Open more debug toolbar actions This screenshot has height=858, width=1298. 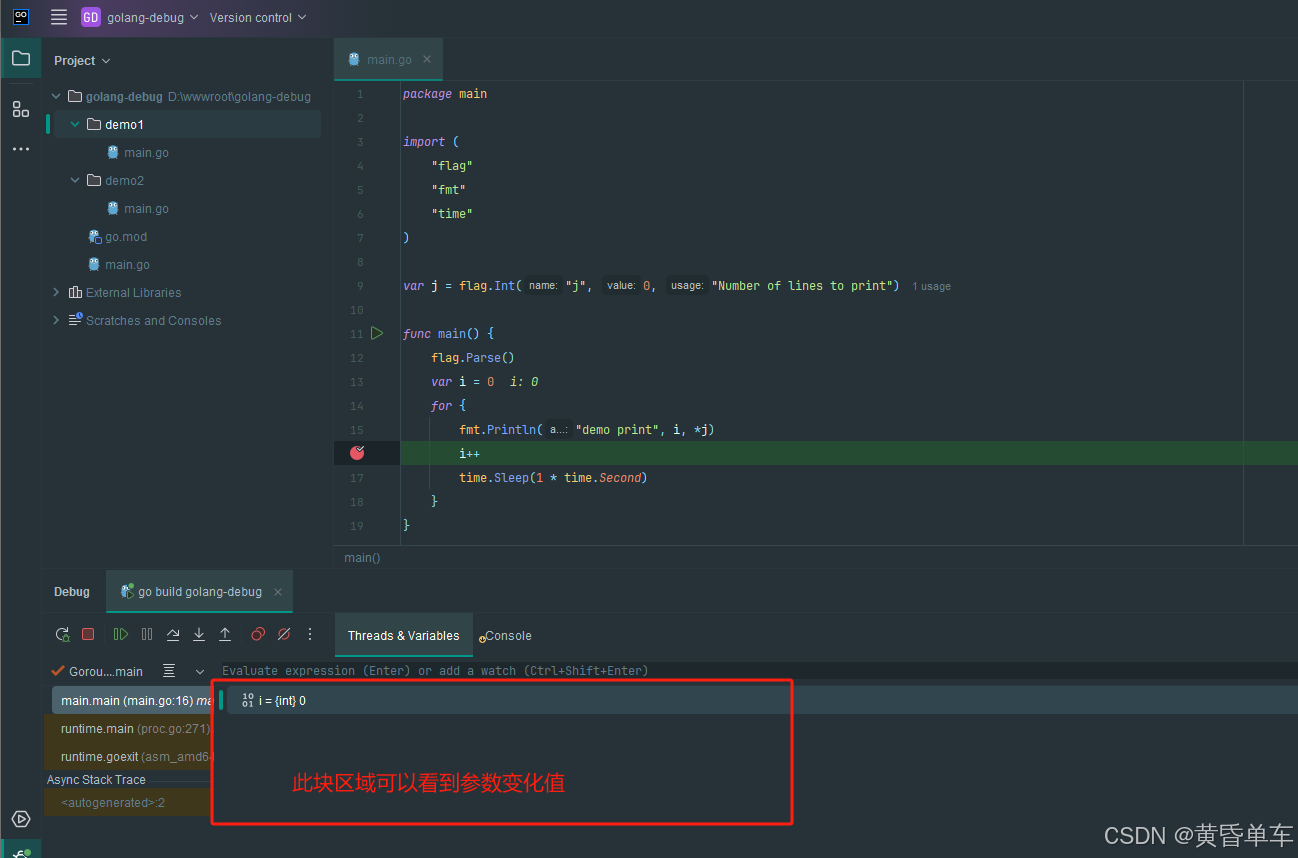point(310,634)
